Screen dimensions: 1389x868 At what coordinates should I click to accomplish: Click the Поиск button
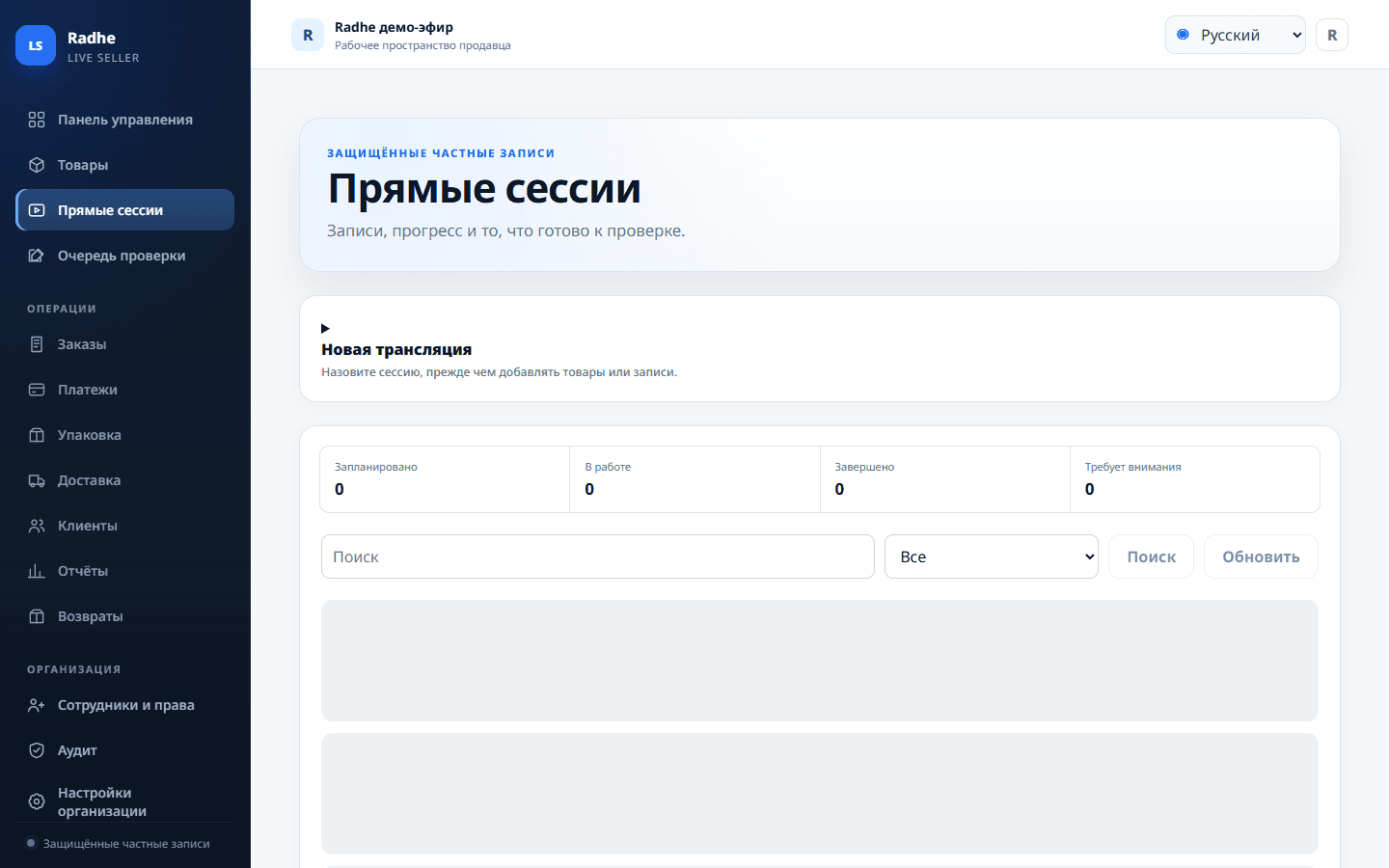click(1151, 556)
